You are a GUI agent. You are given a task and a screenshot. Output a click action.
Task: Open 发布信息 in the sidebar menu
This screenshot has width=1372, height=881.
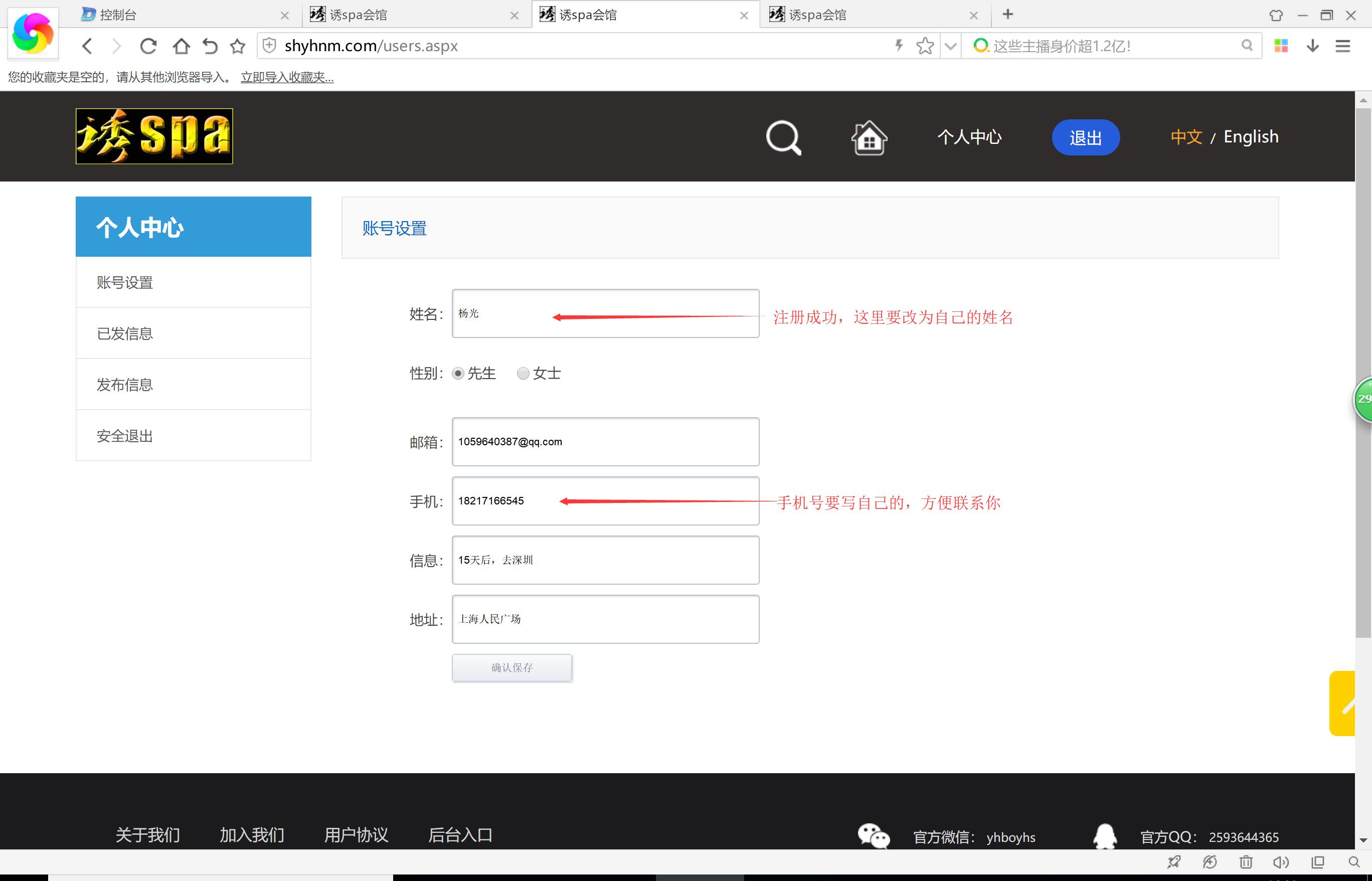(125, 385)
